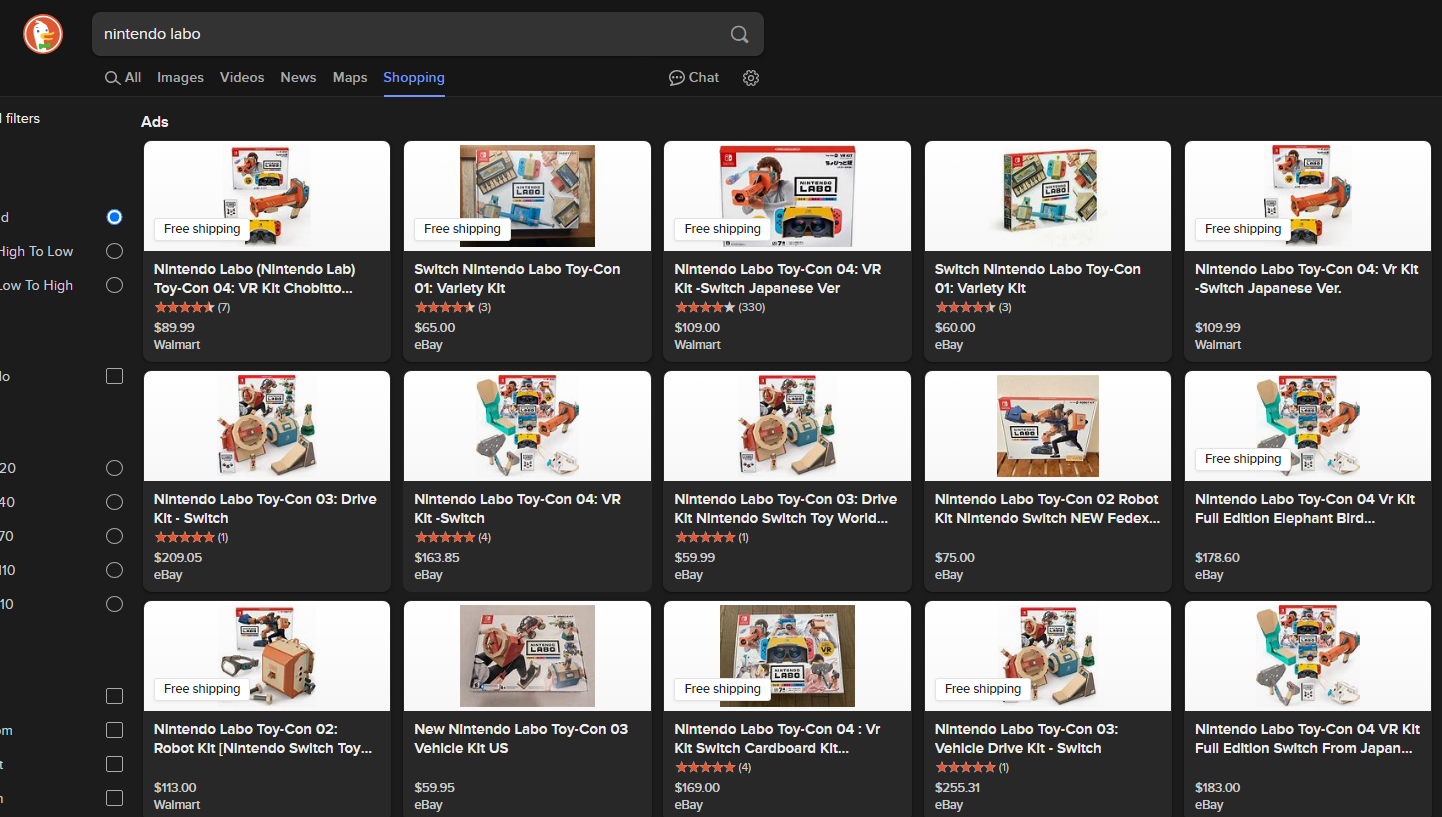Image resolution: width=1442 pixels, height=817 pixels.
Task: Switch to the Images tab
Action: [x=180, y=78]
